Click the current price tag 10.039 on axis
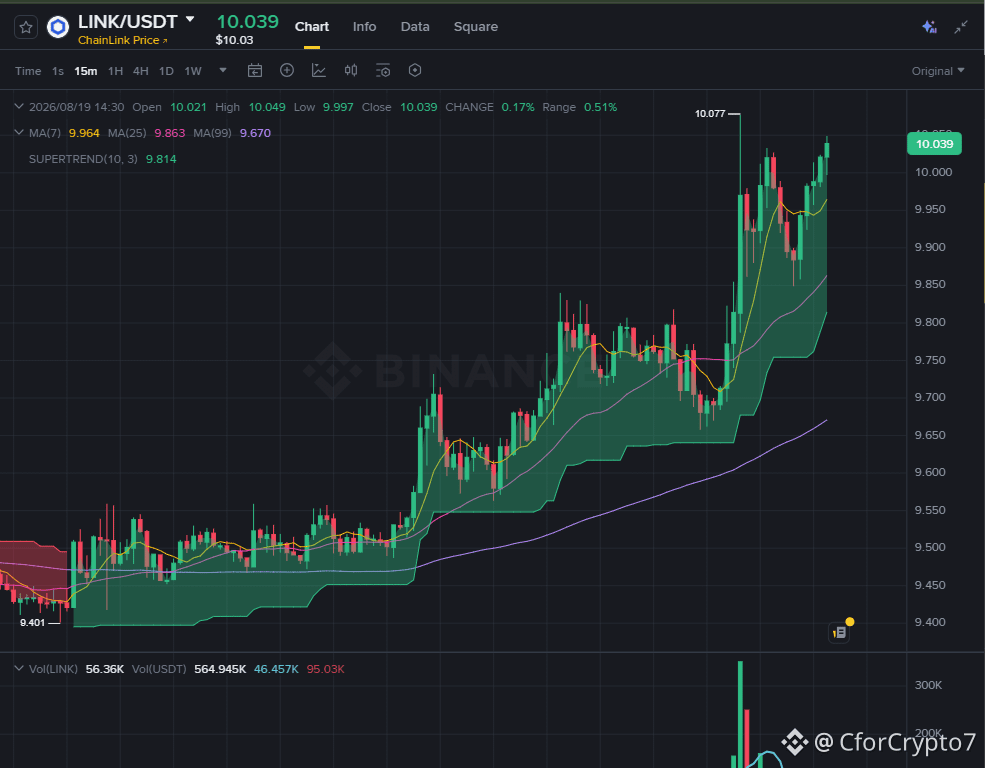 point(934,144)
